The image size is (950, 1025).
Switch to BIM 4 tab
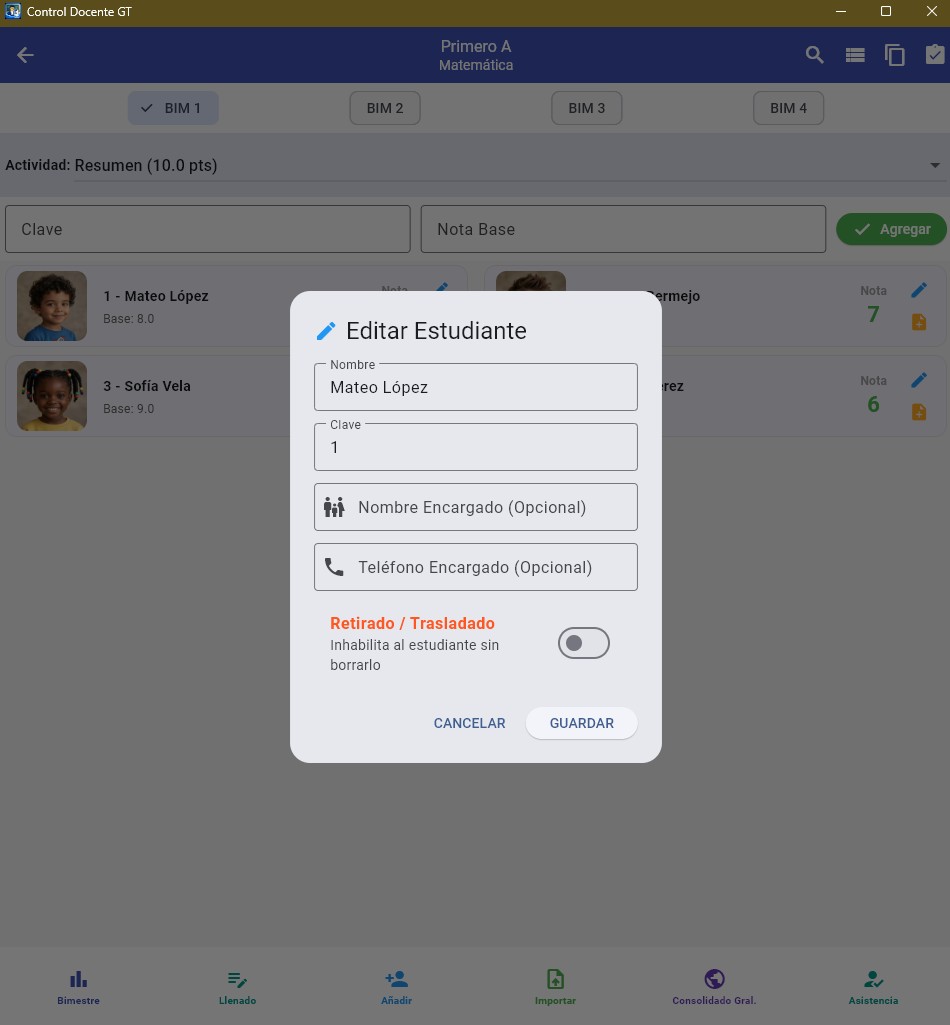pos(788,108)
